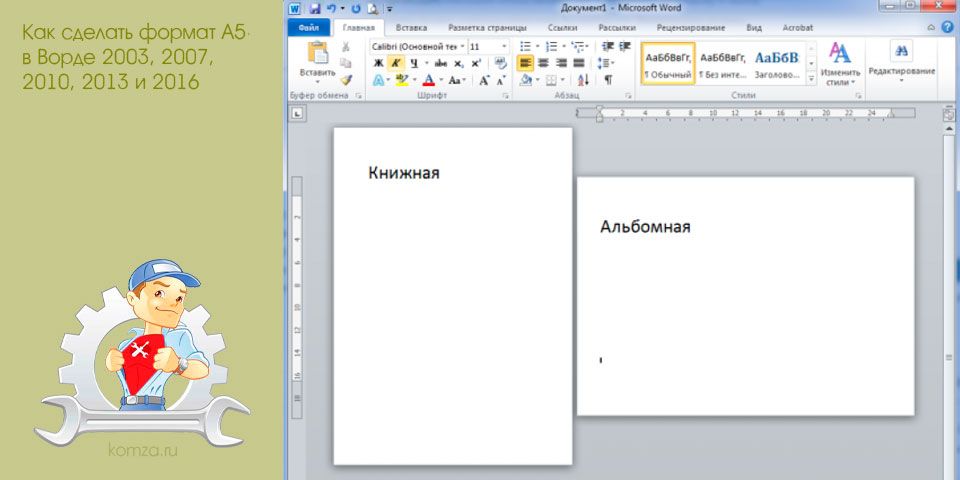Toggle align text right
960x480 pixels.
(x=561, y=63)
